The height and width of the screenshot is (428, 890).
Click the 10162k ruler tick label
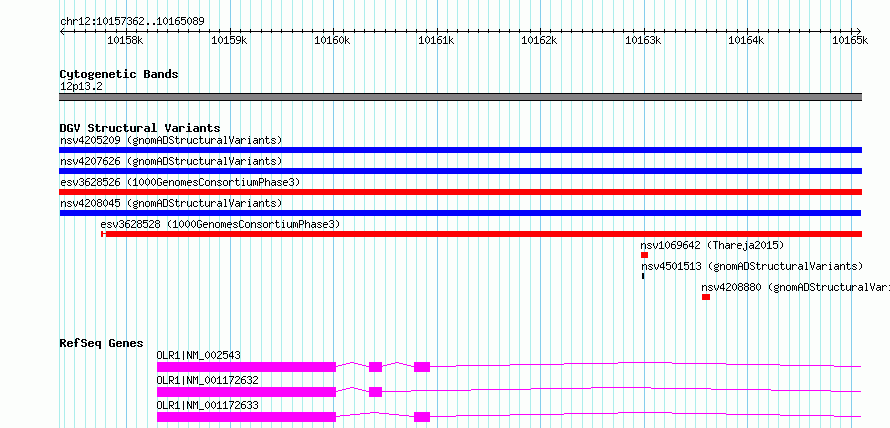[x=539, y=40]
